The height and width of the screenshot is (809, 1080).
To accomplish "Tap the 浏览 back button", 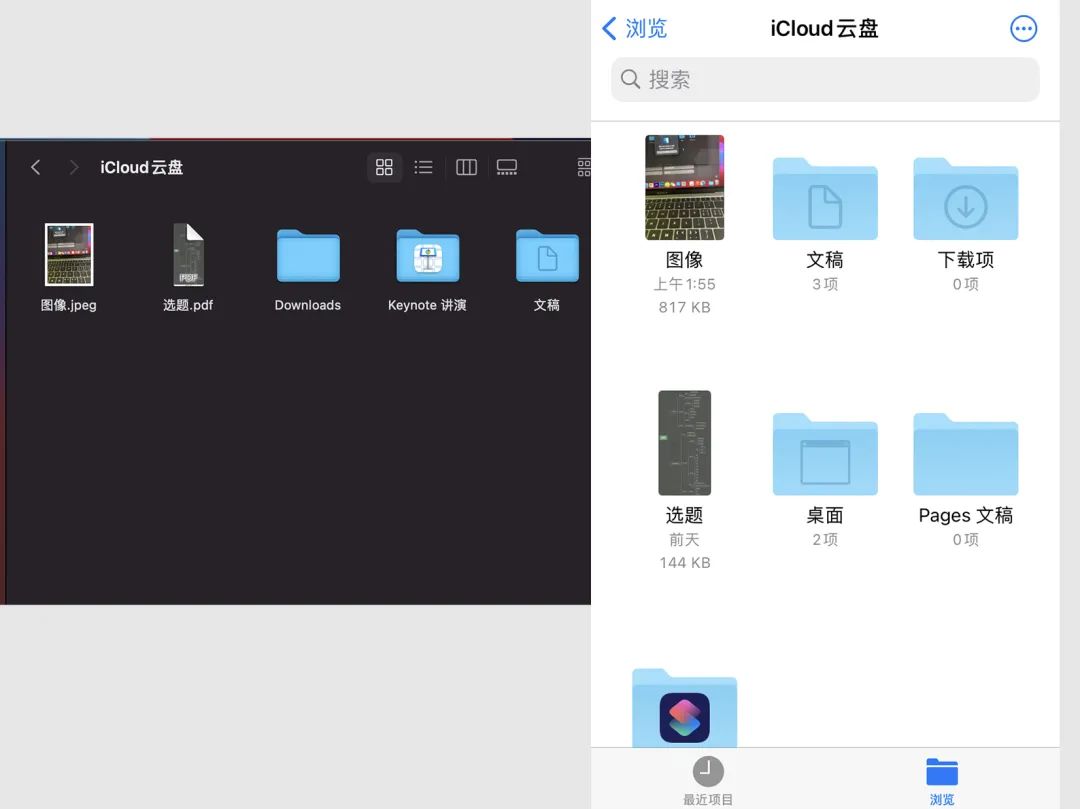I will (x=633, y=29).
